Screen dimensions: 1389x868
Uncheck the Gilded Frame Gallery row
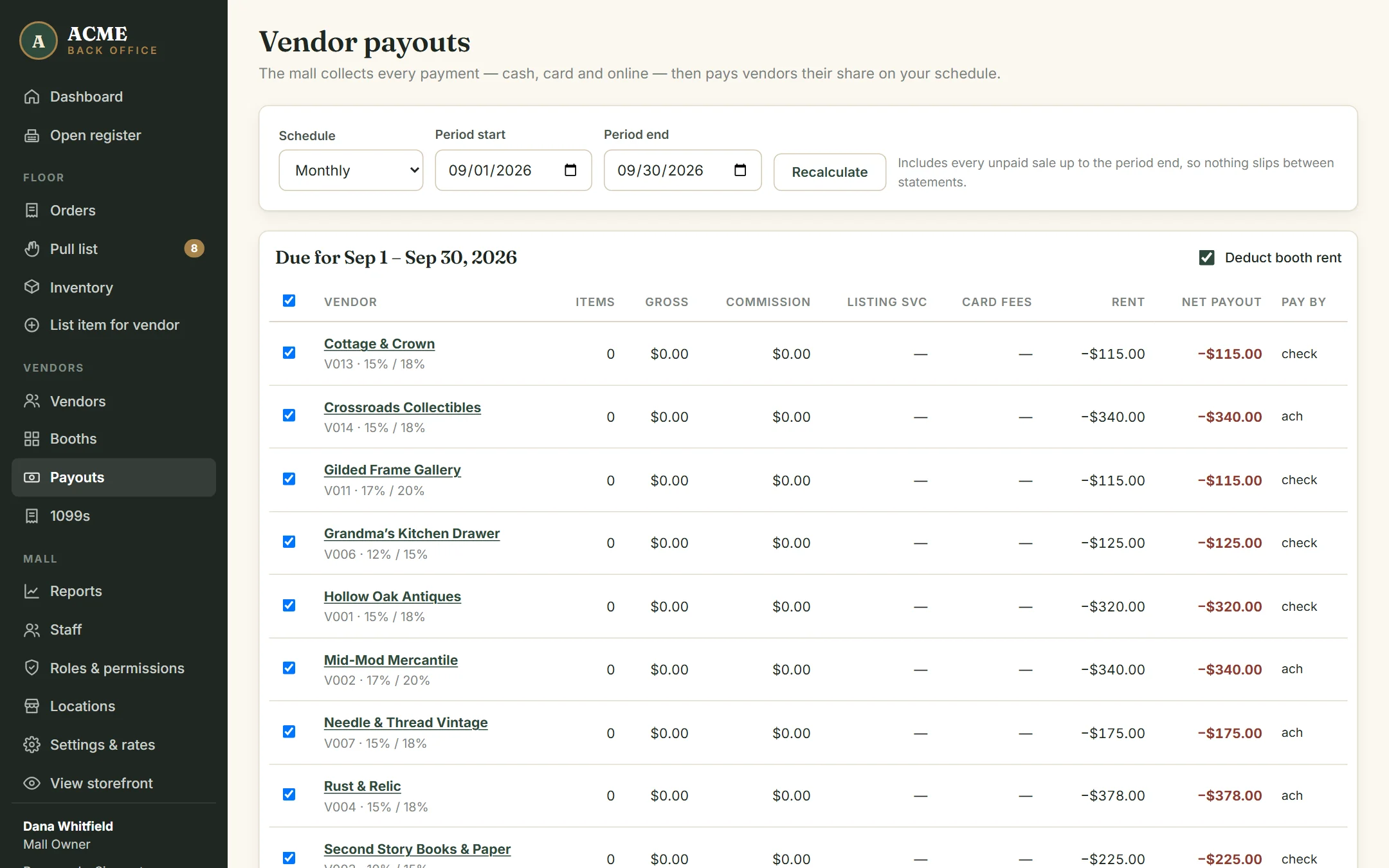point(289,479)
